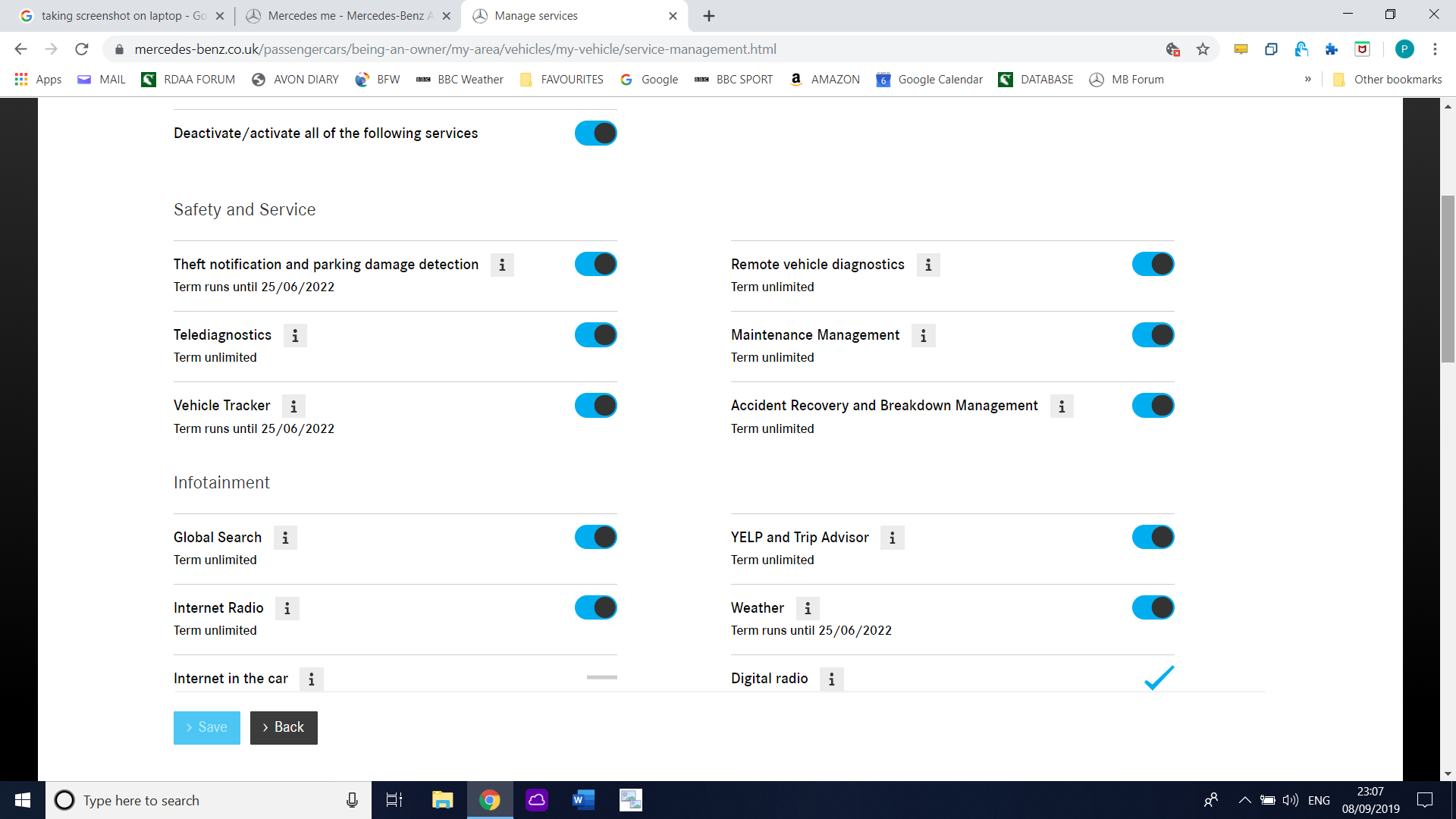Toggle the deactivate/activate all services switch
This screenshot has height=819, width=1456.
(x=596, y=133)
